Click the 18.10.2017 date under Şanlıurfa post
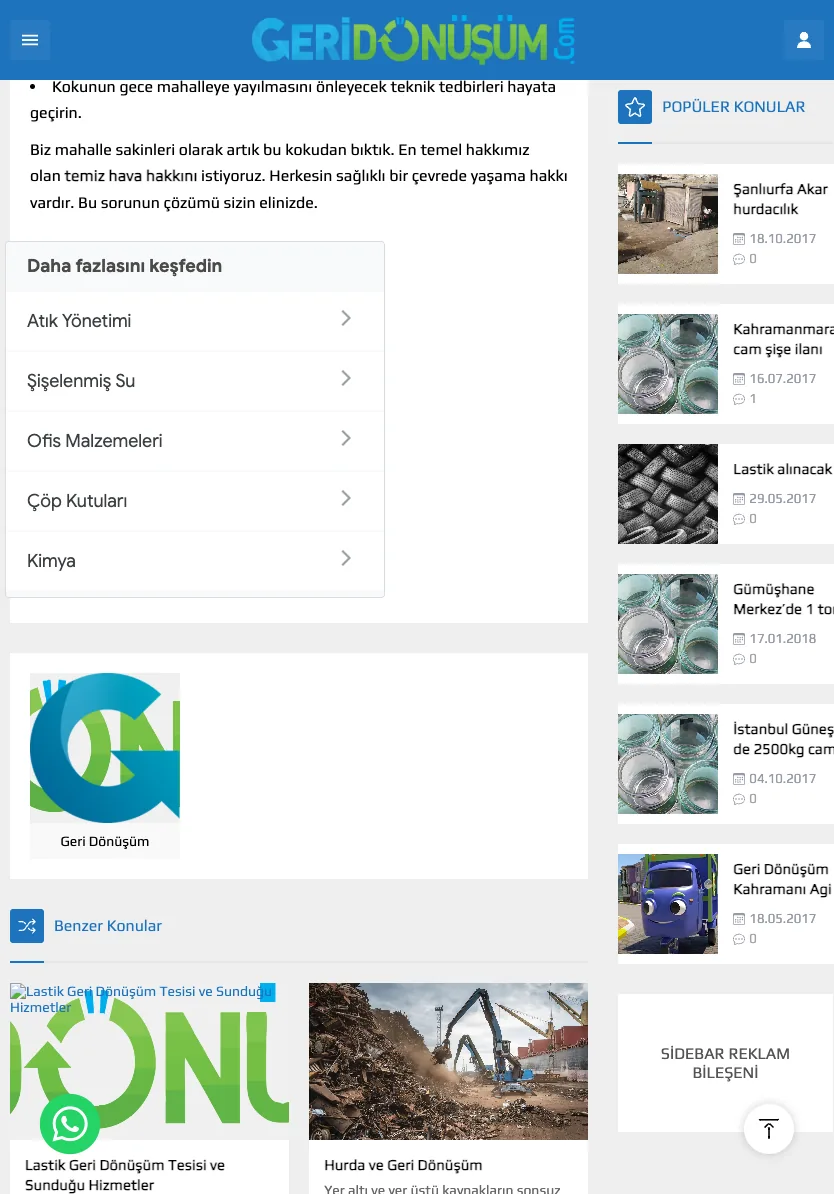The height and width of the screenshot is (1194, 834). coord(782,239)
